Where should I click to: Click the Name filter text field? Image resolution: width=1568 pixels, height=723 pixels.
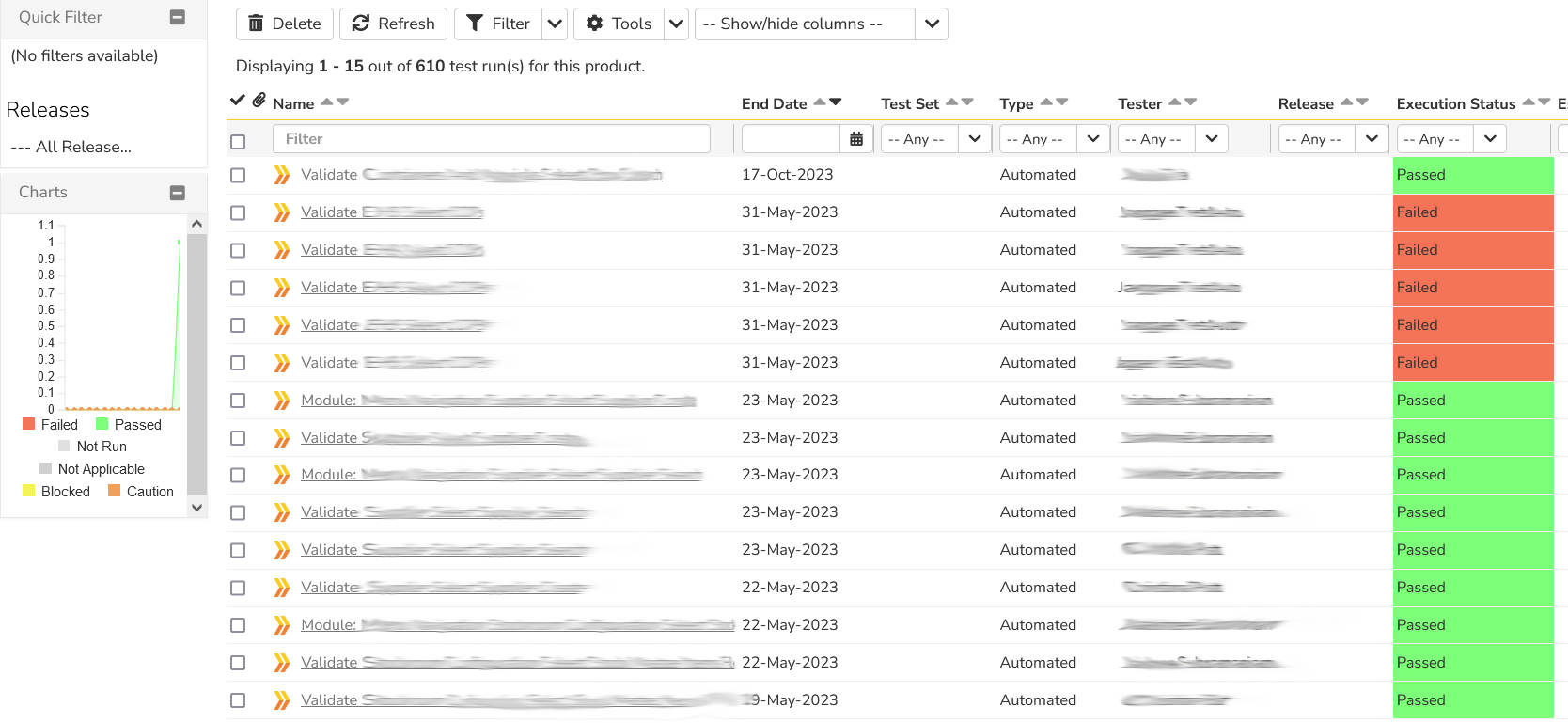(x=491, y=139)
